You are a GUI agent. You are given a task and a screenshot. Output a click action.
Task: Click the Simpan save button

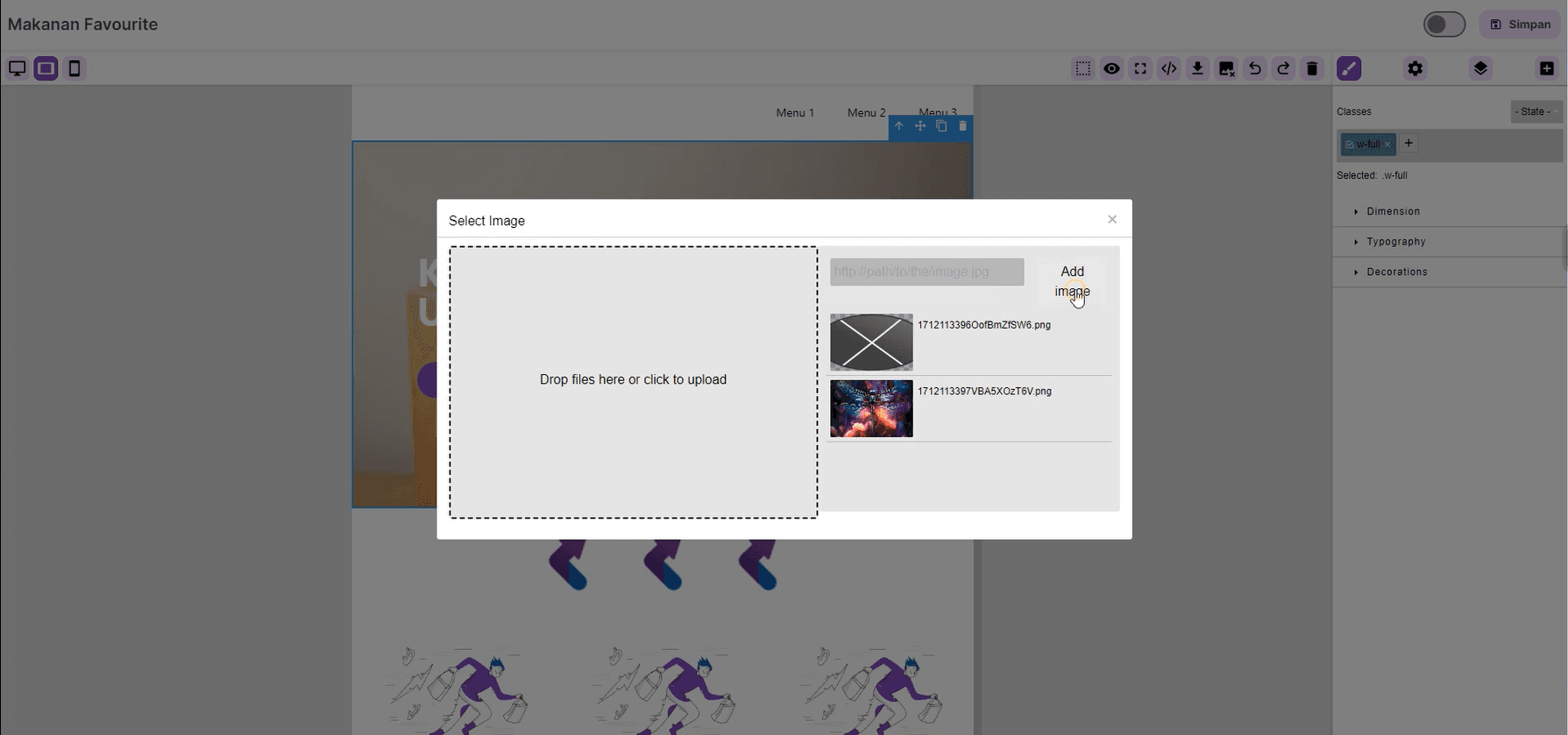pyautogui.click(x=1521, y=25)
